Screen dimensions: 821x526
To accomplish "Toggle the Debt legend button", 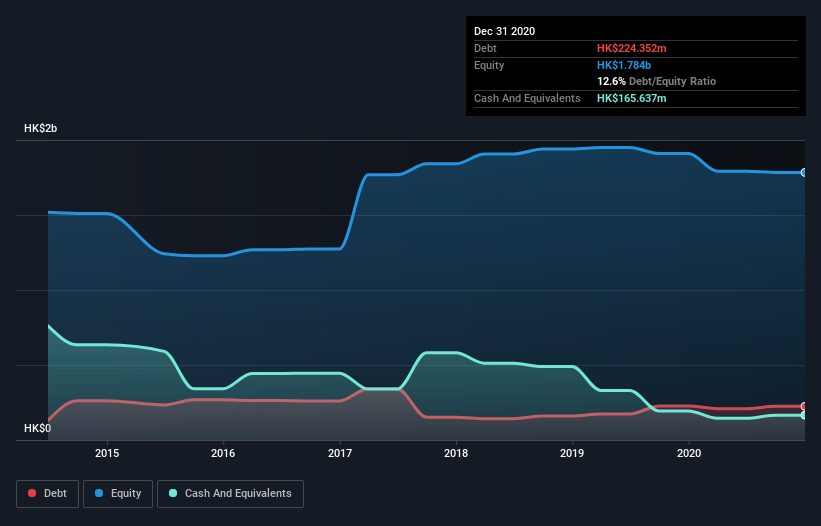I will (x=48, y=494).
